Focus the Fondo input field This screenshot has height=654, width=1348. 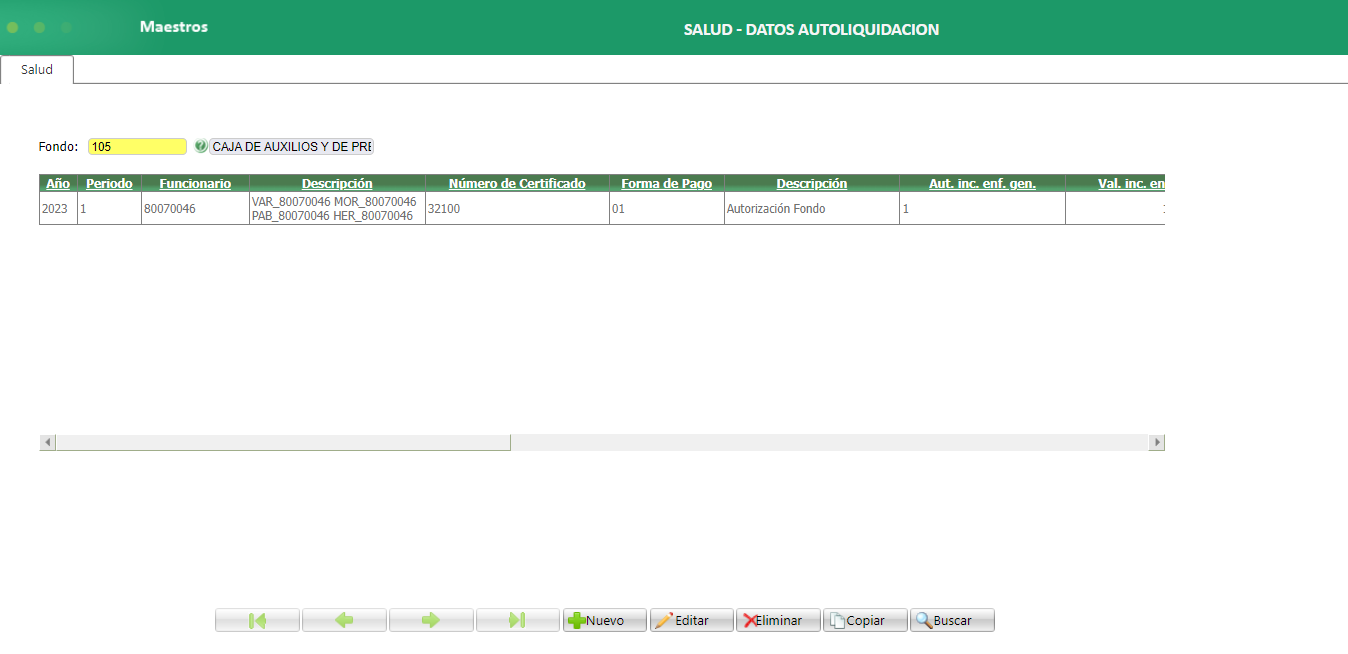(137, 146)
